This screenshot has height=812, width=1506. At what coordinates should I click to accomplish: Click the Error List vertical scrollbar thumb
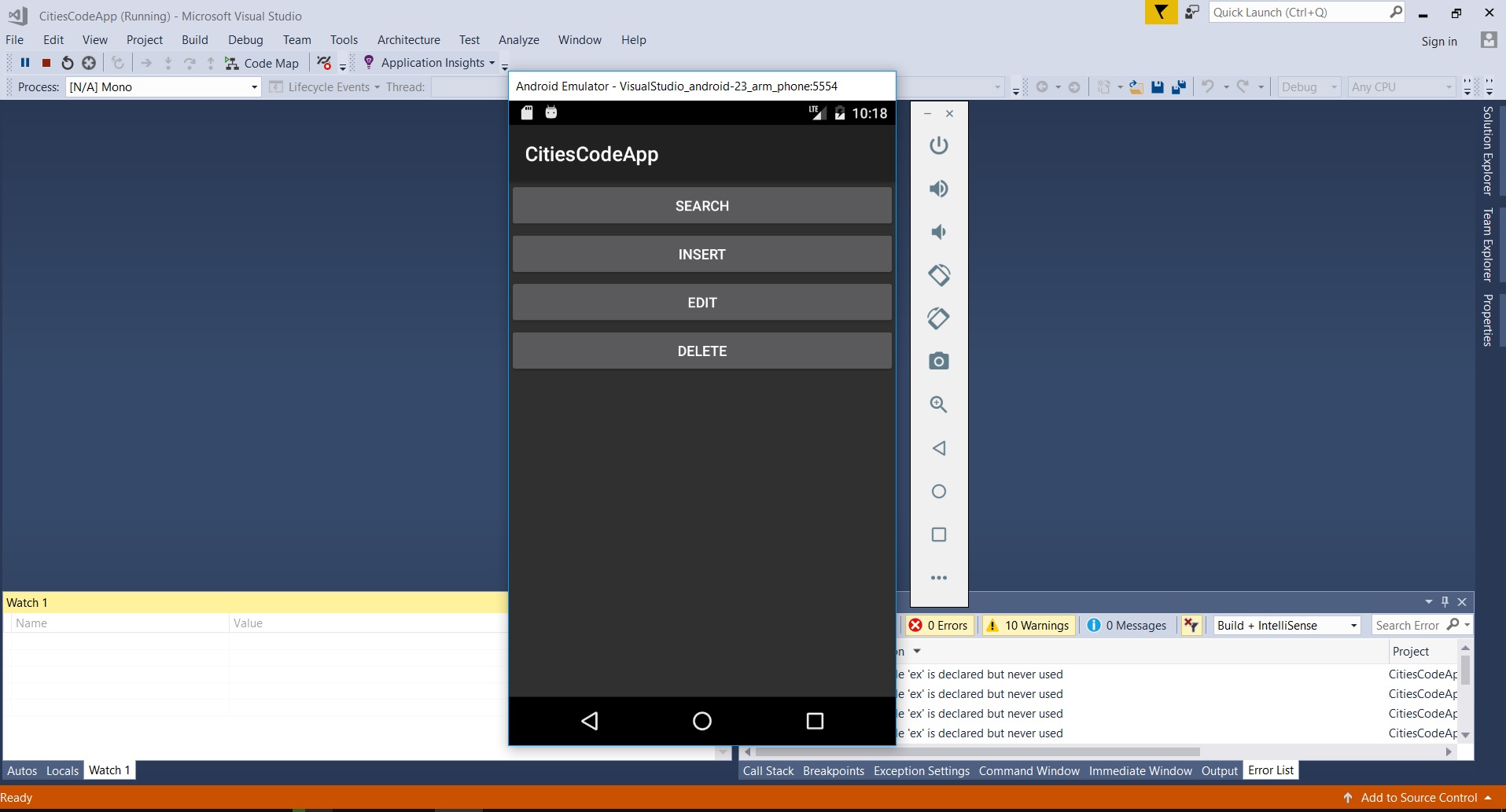pyautogui.click(x=1465, y=670)
